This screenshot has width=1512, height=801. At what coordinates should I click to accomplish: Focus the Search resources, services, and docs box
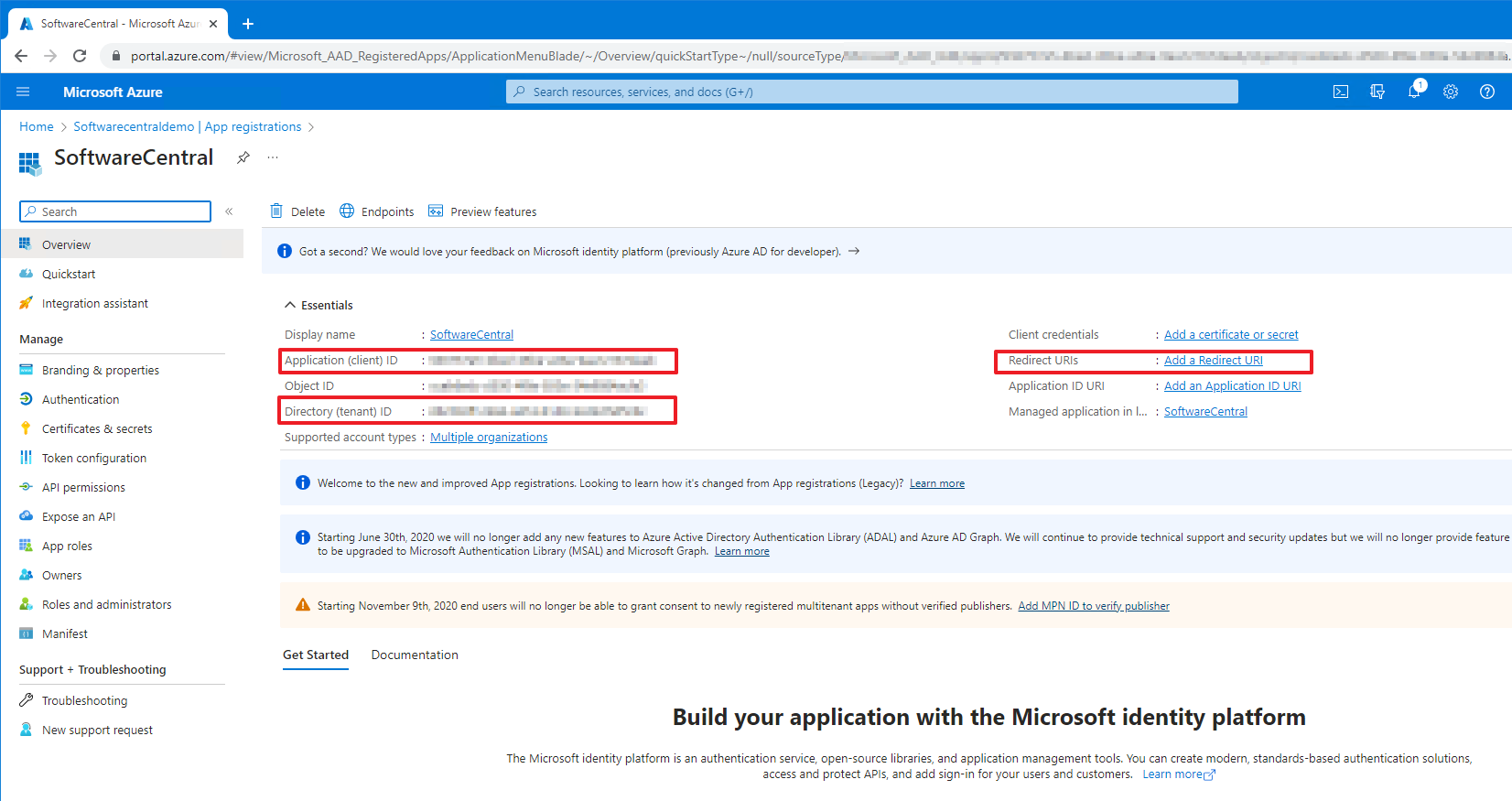coord(871,92)
